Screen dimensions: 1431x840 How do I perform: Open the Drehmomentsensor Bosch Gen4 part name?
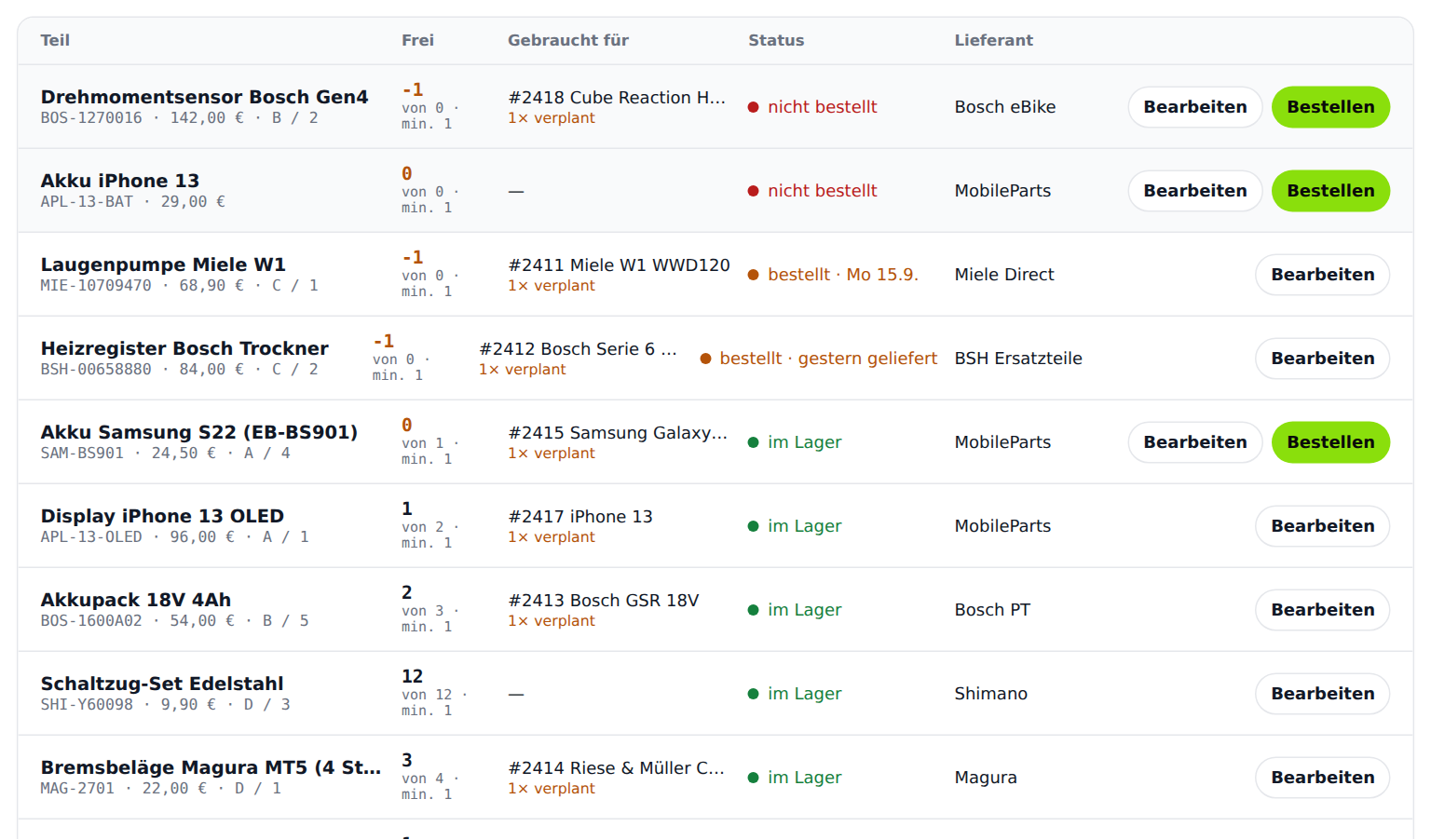(x=204, y=97)
